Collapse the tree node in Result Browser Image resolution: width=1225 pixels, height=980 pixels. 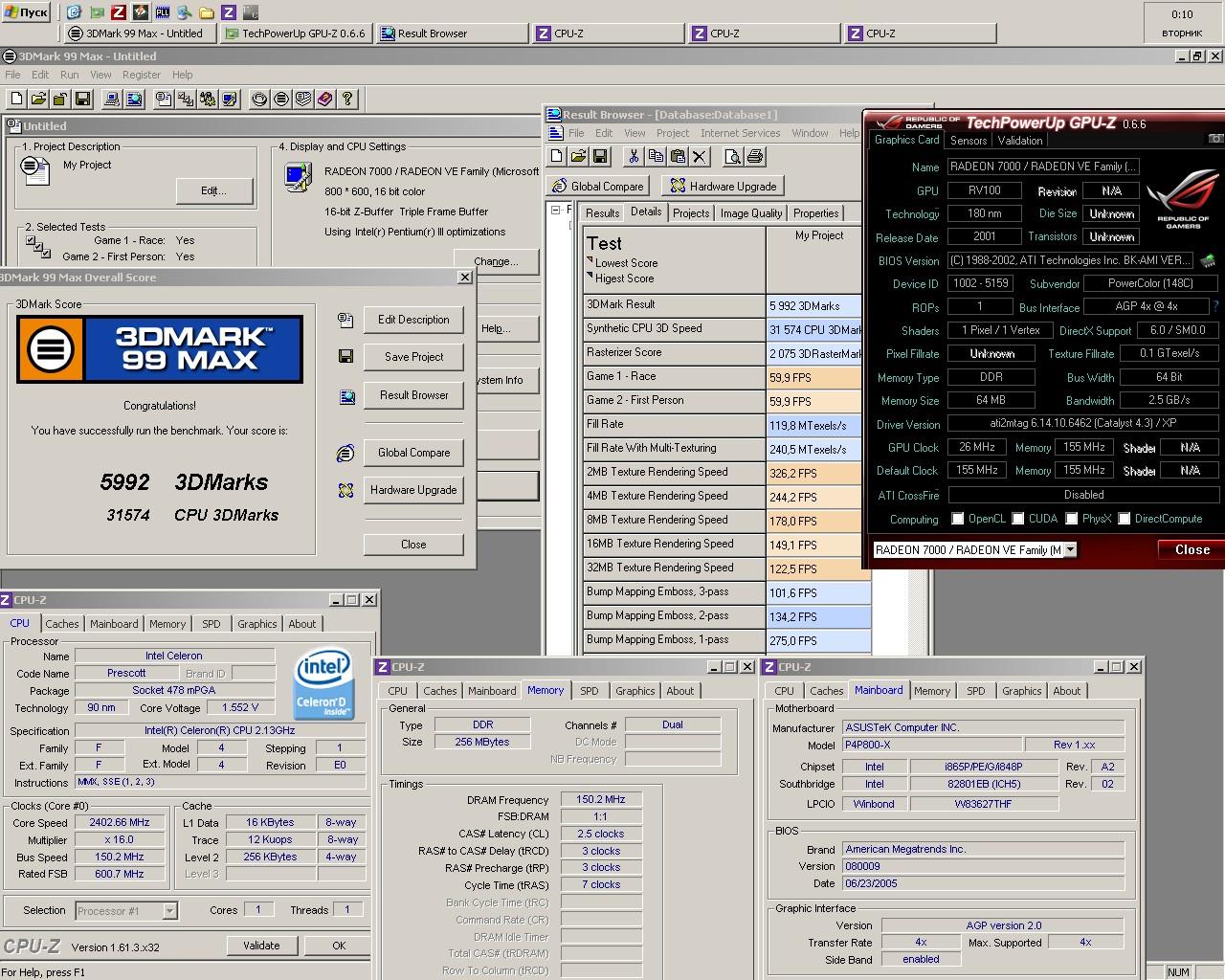[x=556, y=210]
